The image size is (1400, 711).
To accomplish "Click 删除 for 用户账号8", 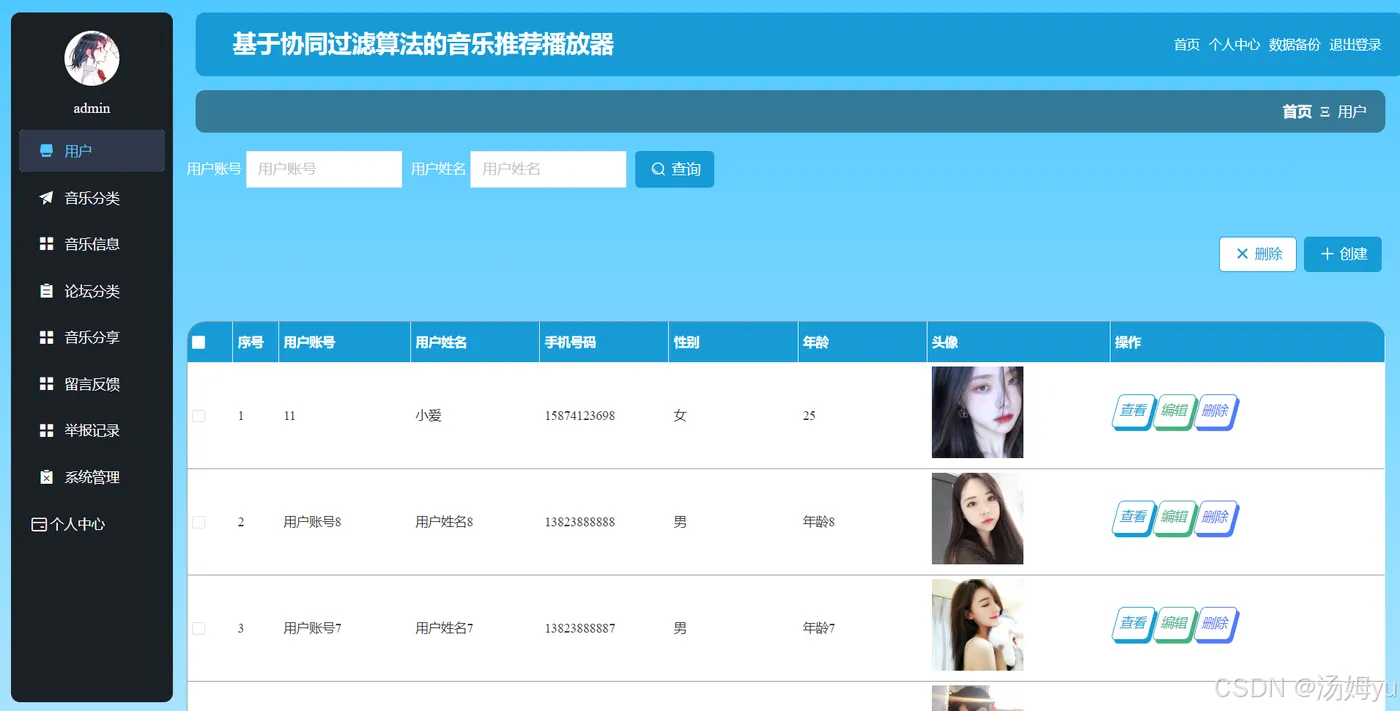I will coord(1216,517).
